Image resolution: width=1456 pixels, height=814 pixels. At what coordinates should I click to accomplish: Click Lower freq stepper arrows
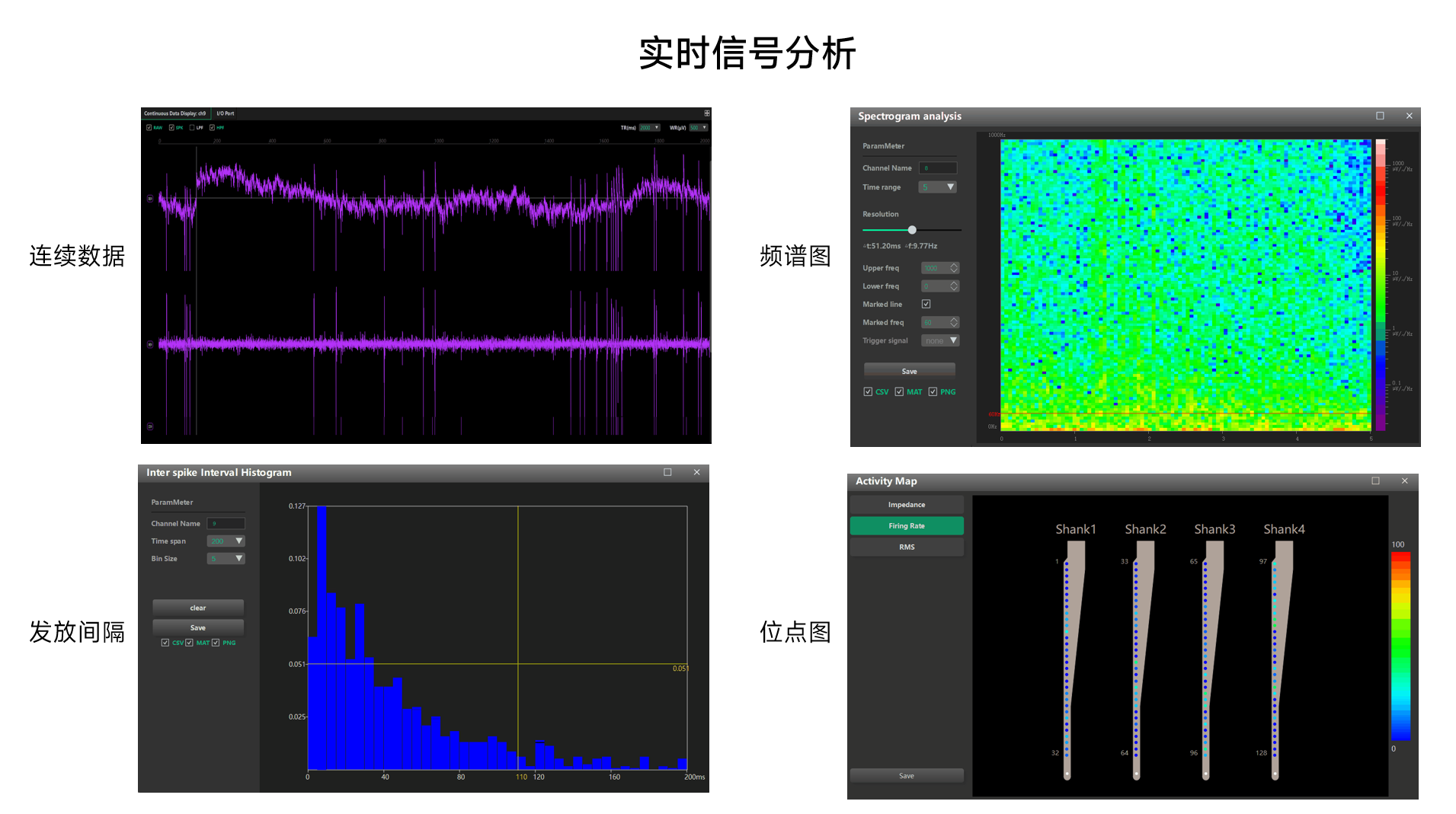[954, 286]
